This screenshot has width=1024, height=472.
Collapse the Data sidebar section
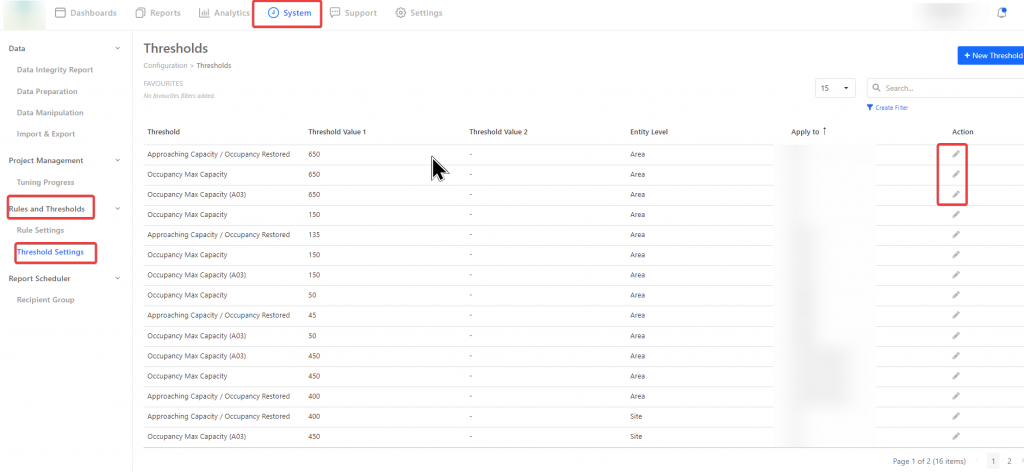pos(118,48)
